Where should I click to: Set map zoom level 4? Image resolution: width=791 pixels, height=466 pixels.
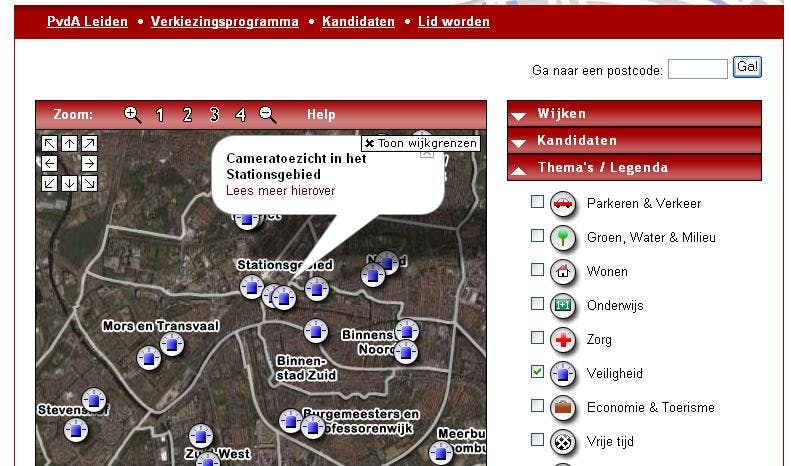click(x=241, y=115)
